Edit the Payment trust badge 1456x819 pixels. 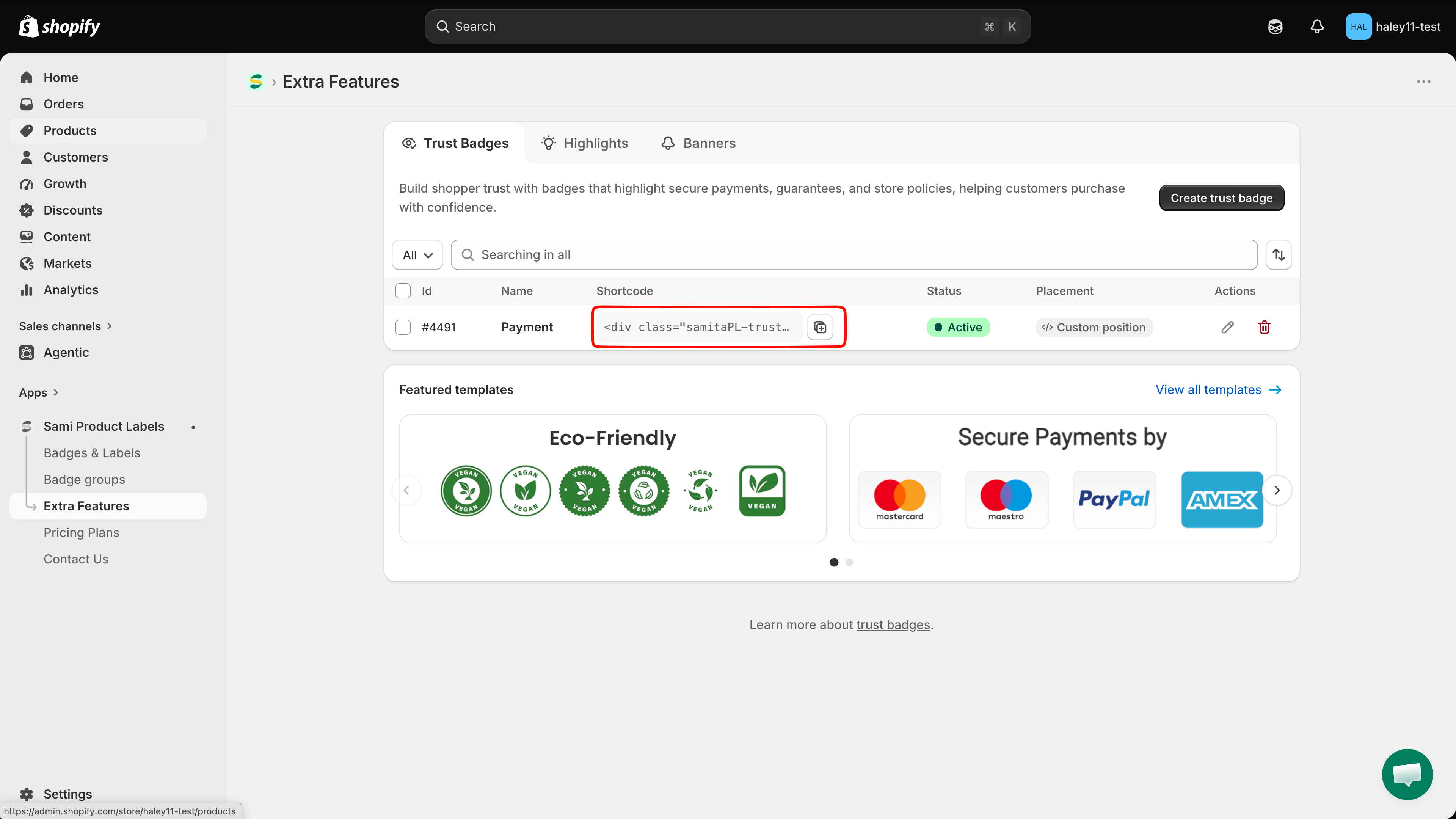click(1227, 327)
